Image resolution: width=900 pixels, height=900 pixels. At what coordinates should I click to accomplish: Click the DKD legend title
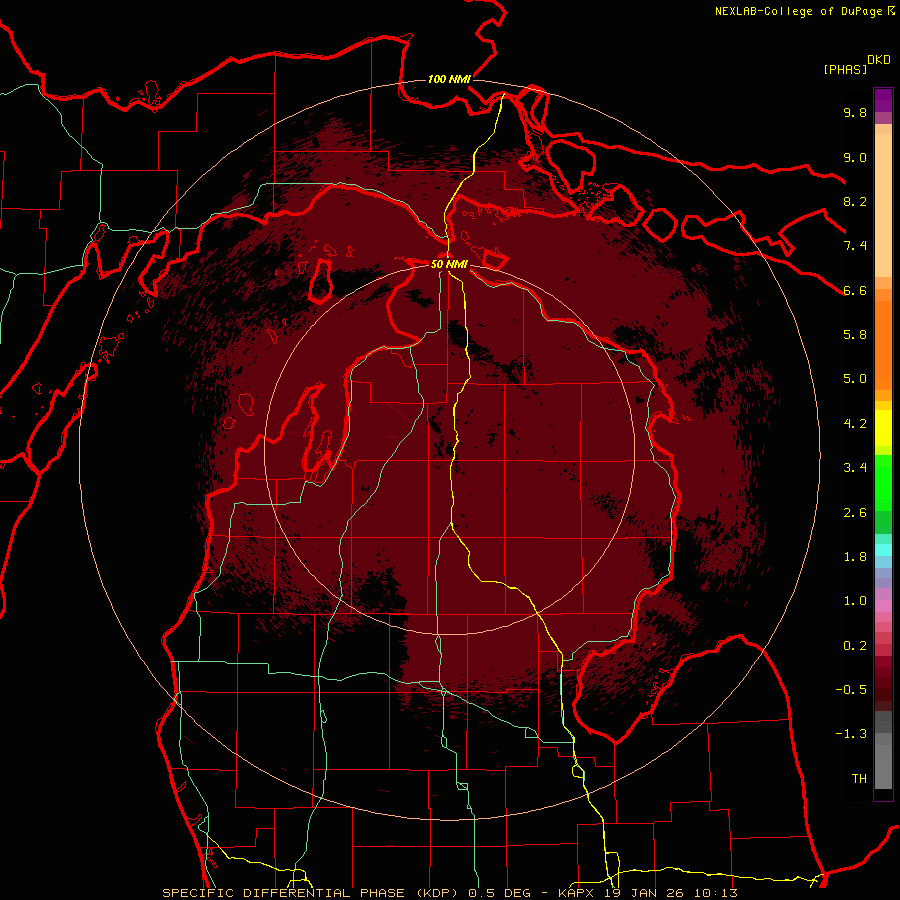click(878, 60)
